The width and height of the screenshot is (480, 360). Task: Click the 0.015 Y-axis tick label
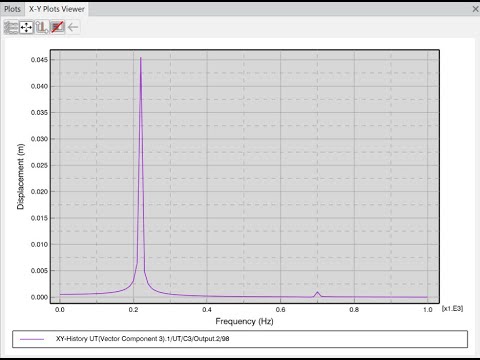click(39, 218)
